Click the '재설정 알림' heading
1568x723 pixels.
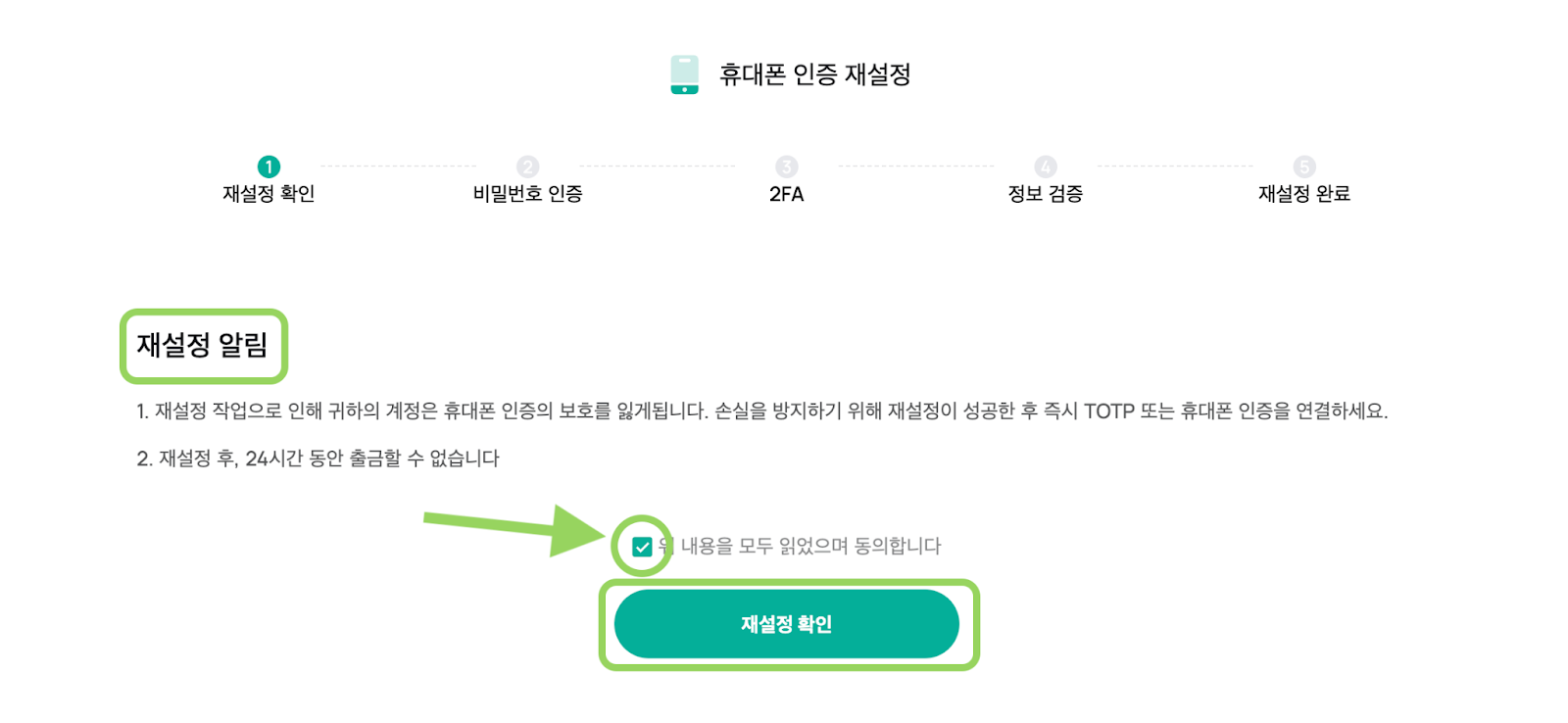point(202,345)
